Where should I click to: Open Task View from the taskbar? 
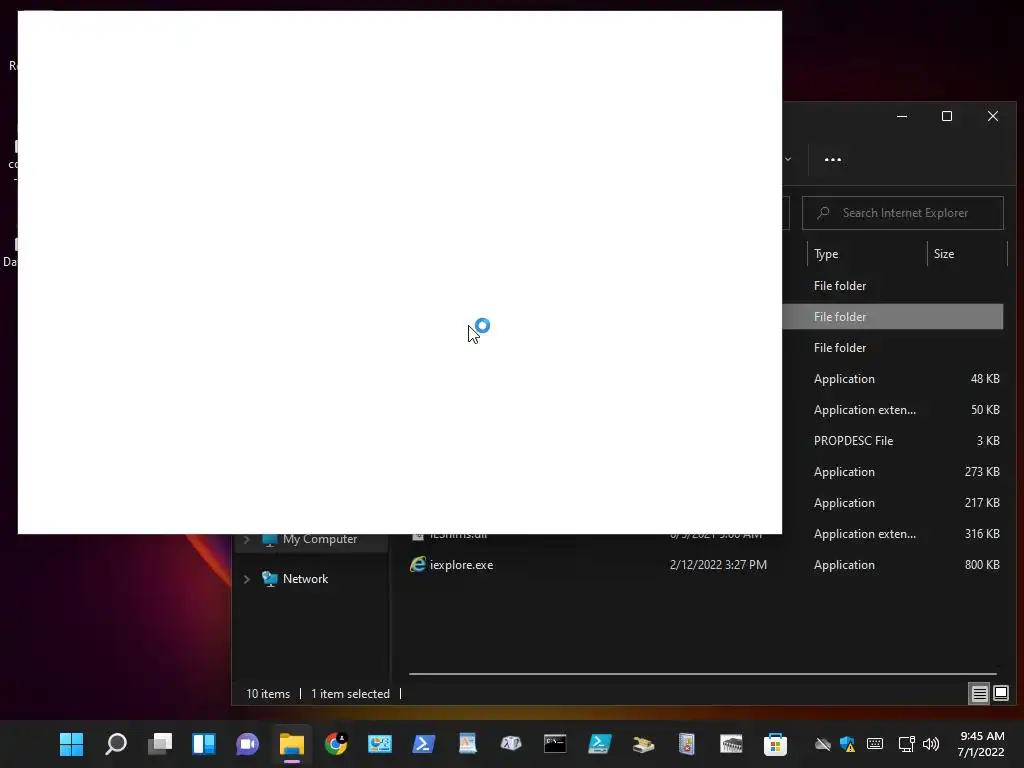[x=160, y=743]
